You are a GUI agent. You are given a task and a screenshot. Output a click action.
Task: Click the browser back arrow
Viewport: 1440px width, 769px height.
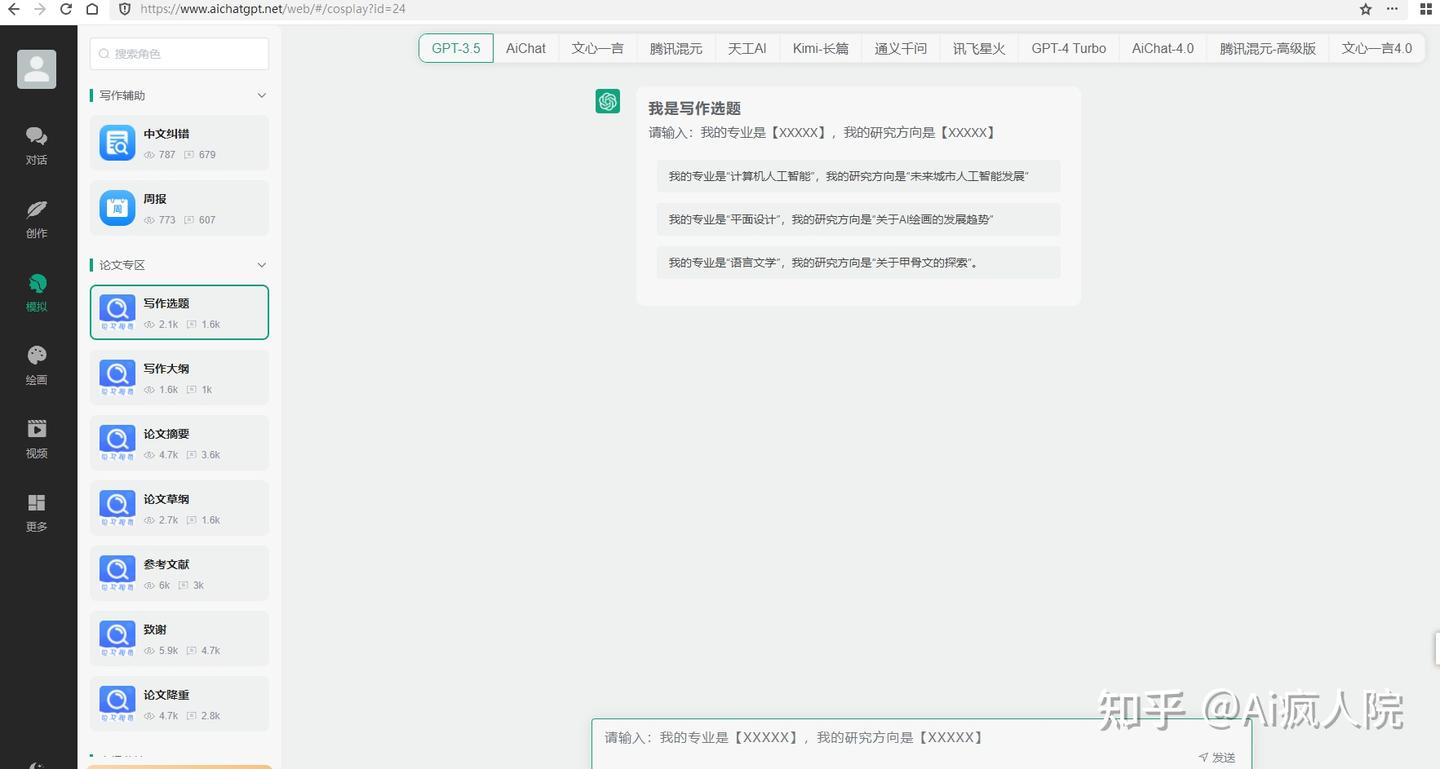click(14, 9)
